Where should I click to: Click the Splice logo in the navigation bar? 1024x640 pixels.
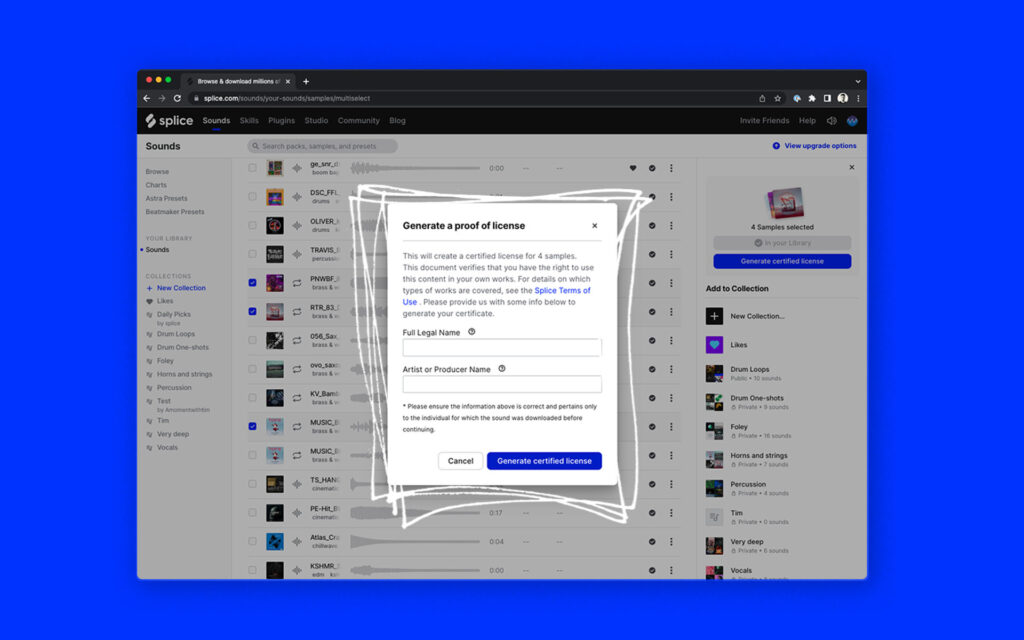[168, 120]
